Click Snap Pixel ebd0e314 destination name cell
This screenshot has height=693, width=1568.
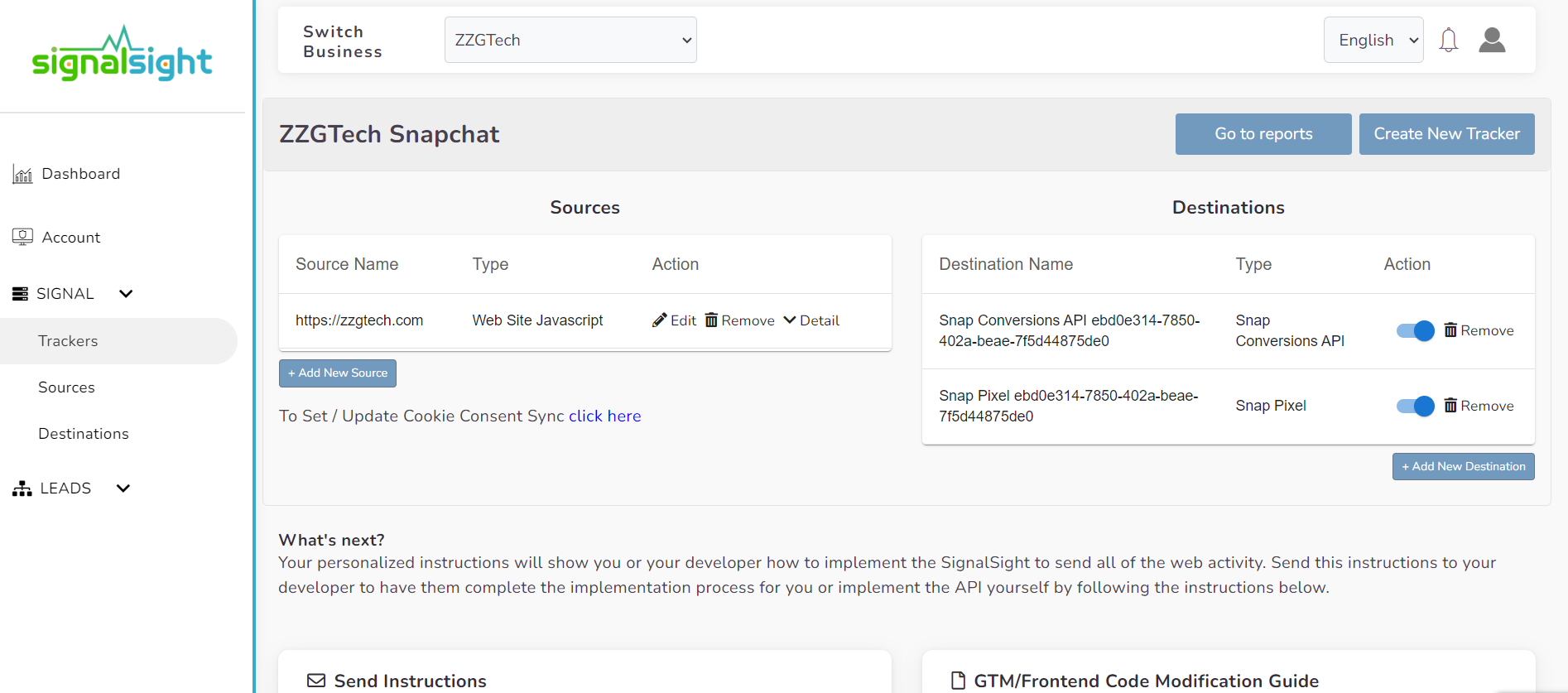click(x=1069, y=406)
